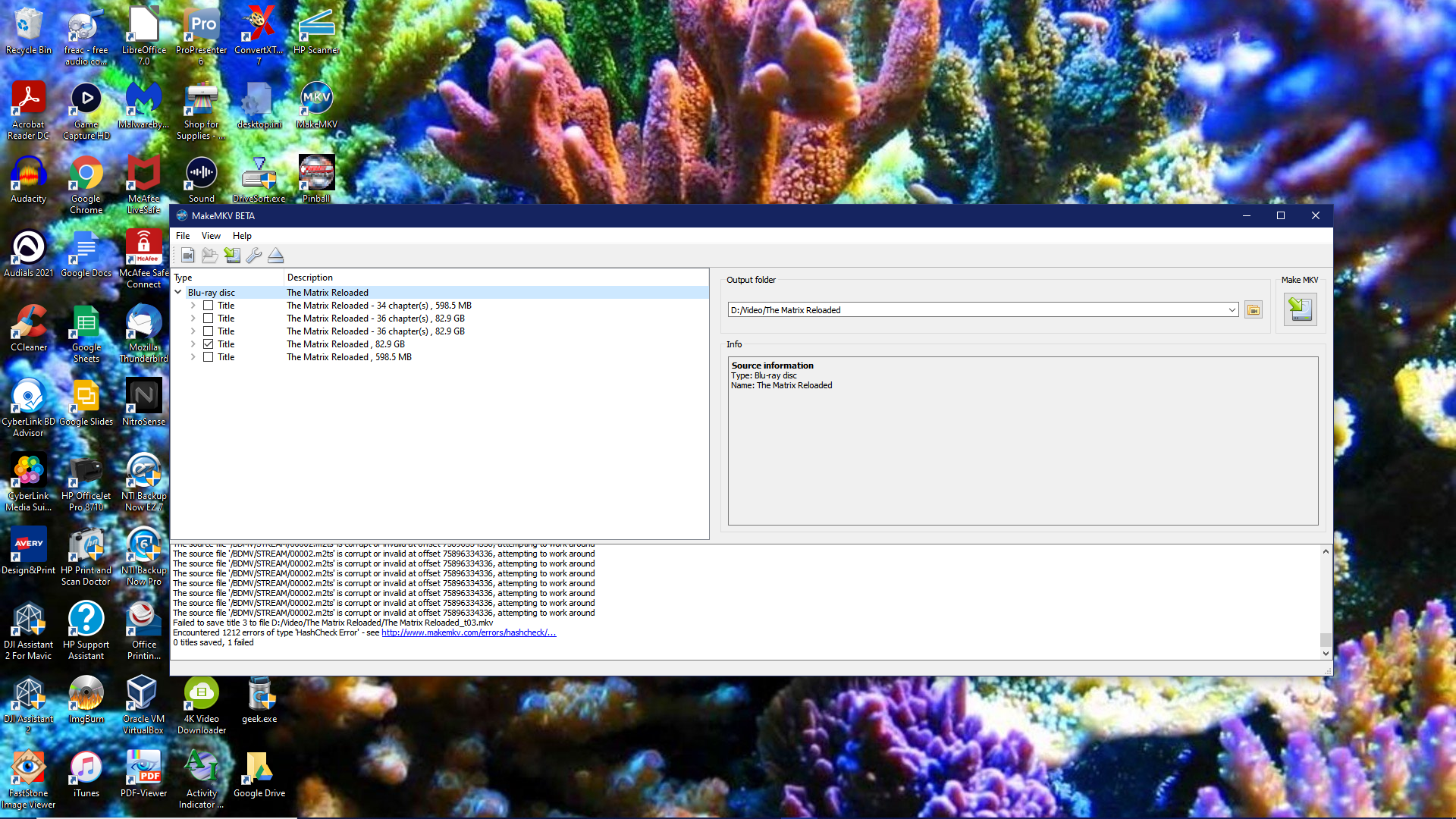1456x819 pixels.
Task: Expand the first 36 chapter(s) title row
Action: click(193, 318)
